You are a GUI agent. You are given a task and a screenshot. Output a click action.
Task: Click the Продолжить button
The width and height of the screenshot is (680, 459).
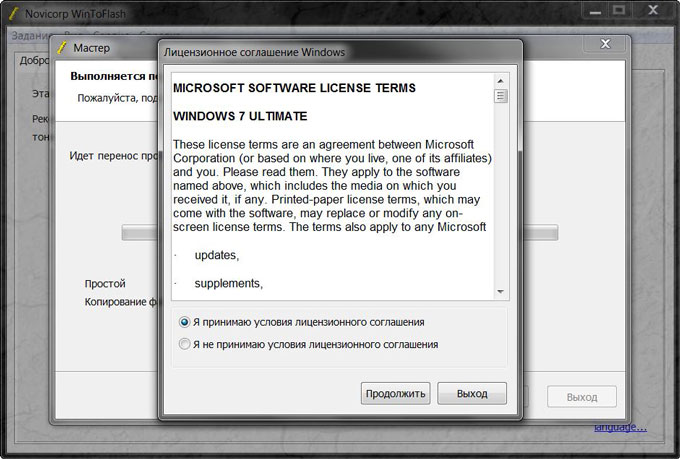(x=395, y=393)
